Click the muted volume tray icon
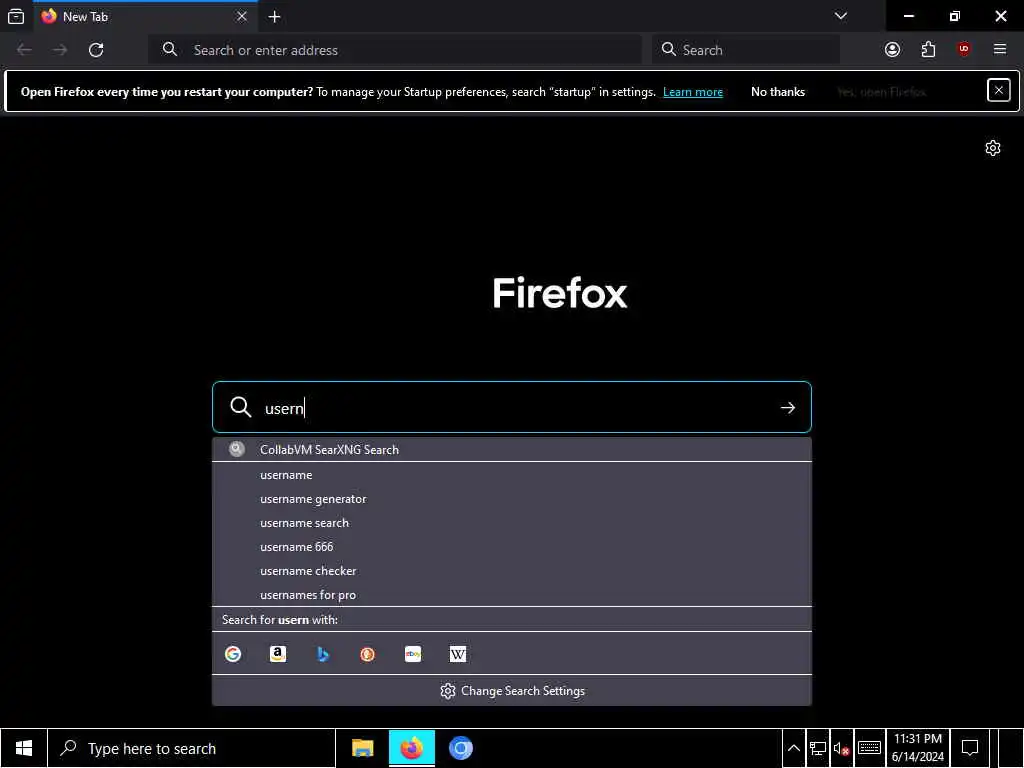 (841, 748)
